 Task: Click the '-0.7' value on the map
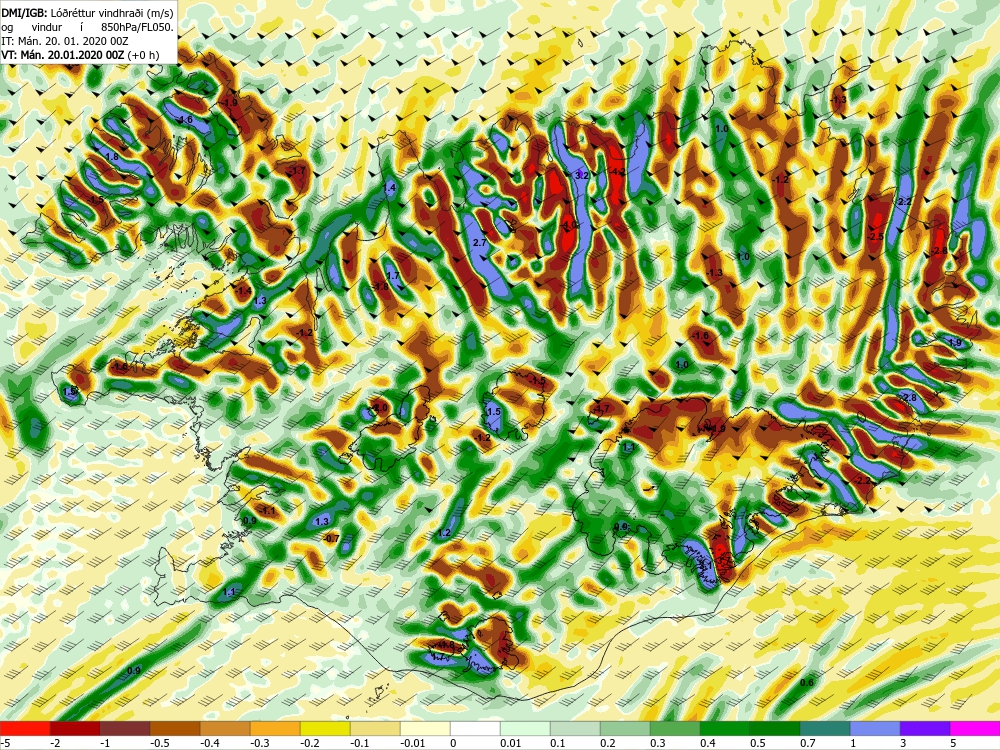pyautogui.click(x=332, y=539)
